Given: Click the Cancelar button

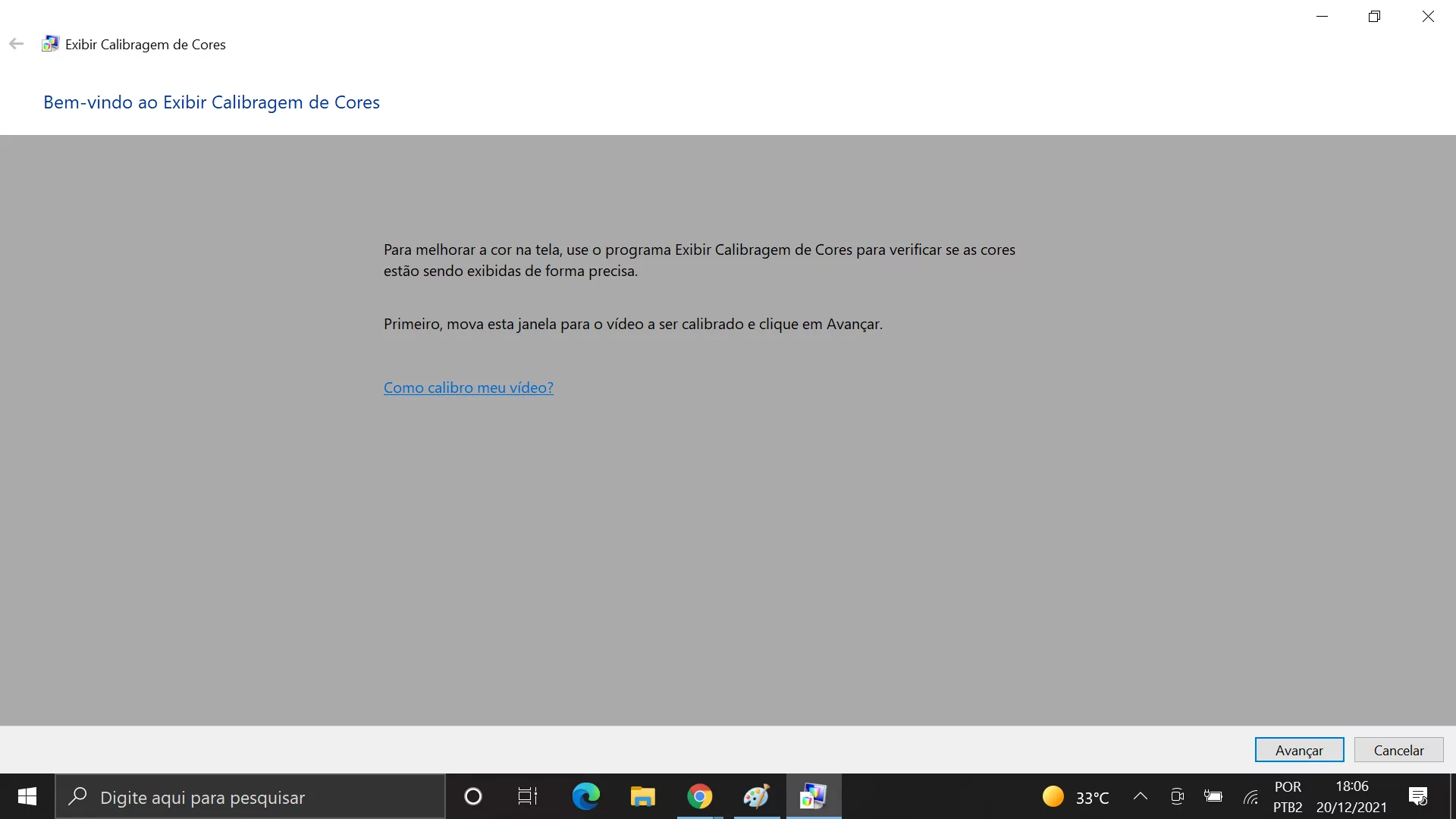Looking at the screenshot, I should (1398, 750).
